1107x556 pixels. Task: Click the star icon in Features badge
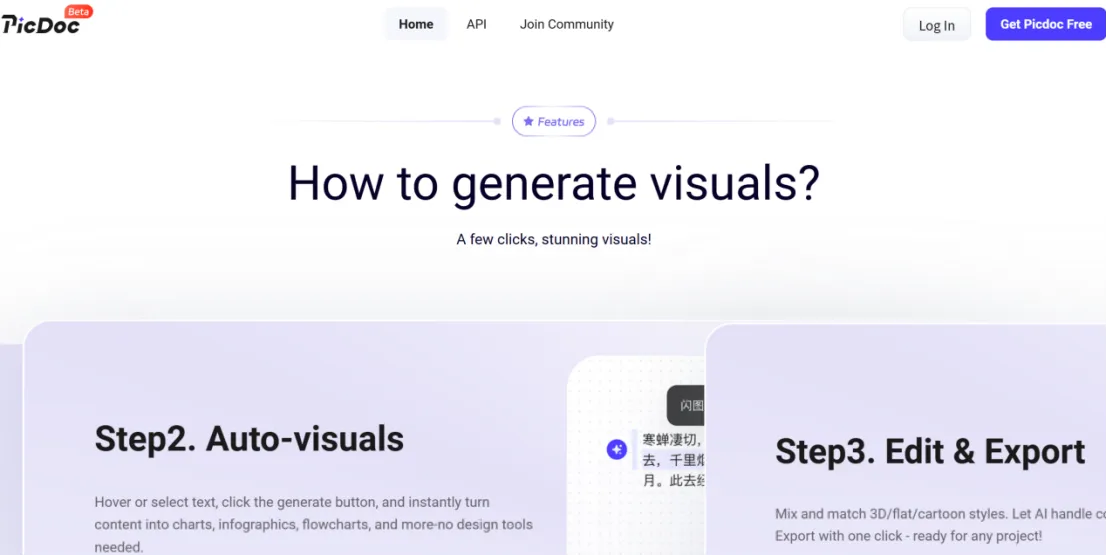click(x=528, y=122)
